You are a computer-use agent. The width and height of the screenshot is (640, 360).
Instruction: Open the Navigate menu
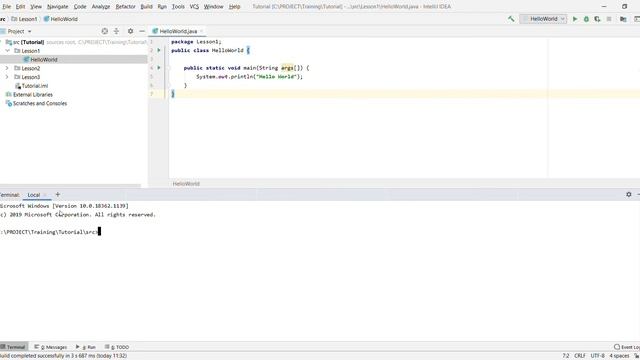pos(58,7)
